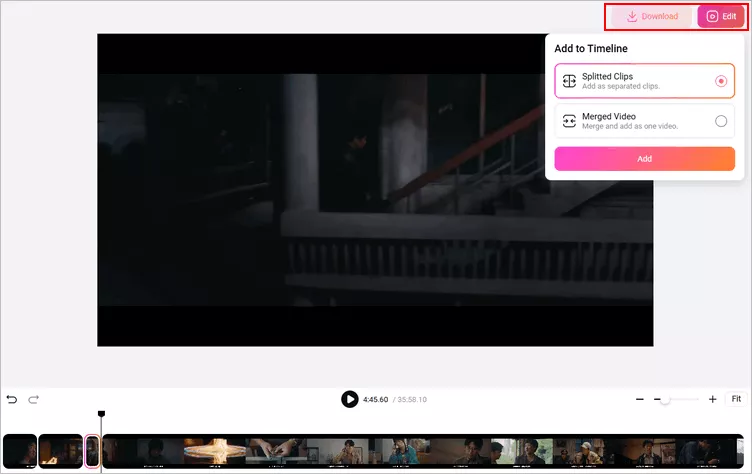The height and width of the screenshot is (474, 752).
Task: Select the first timeline clip
Action: click(20, 451)
